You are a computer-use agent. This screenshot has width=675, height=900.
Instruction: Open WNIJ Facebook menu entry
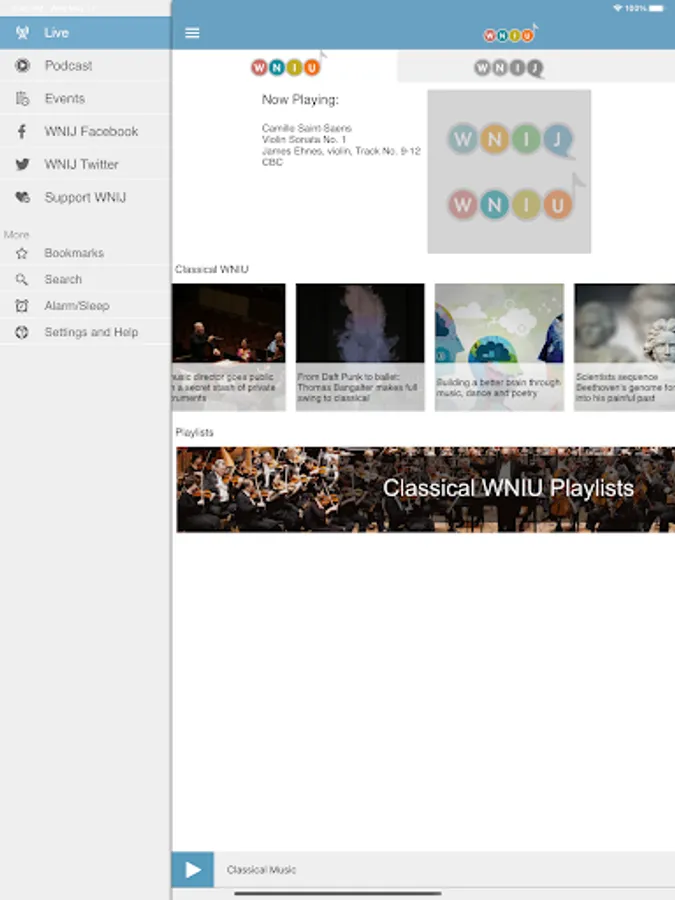(85, 131)
